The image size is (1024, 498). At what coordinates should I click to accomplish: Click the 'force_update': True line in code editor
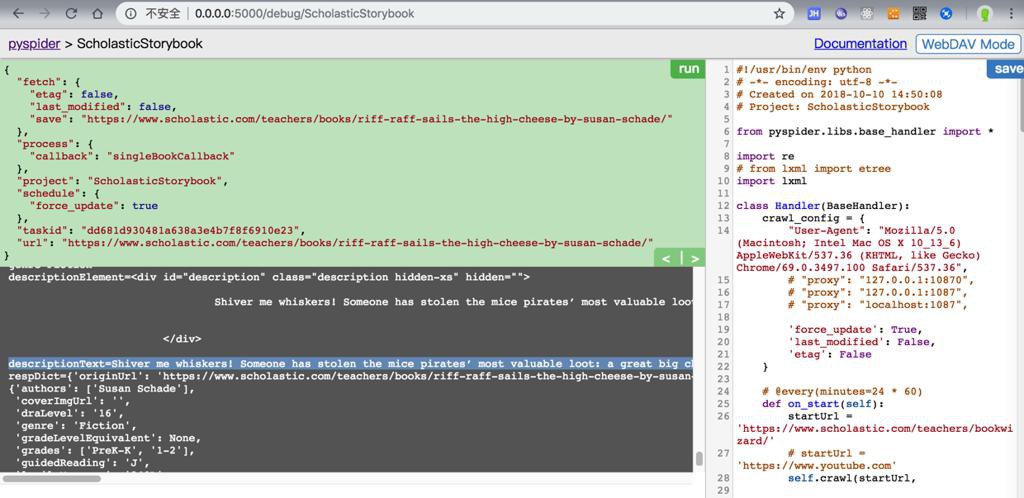[x=855, y=329]
